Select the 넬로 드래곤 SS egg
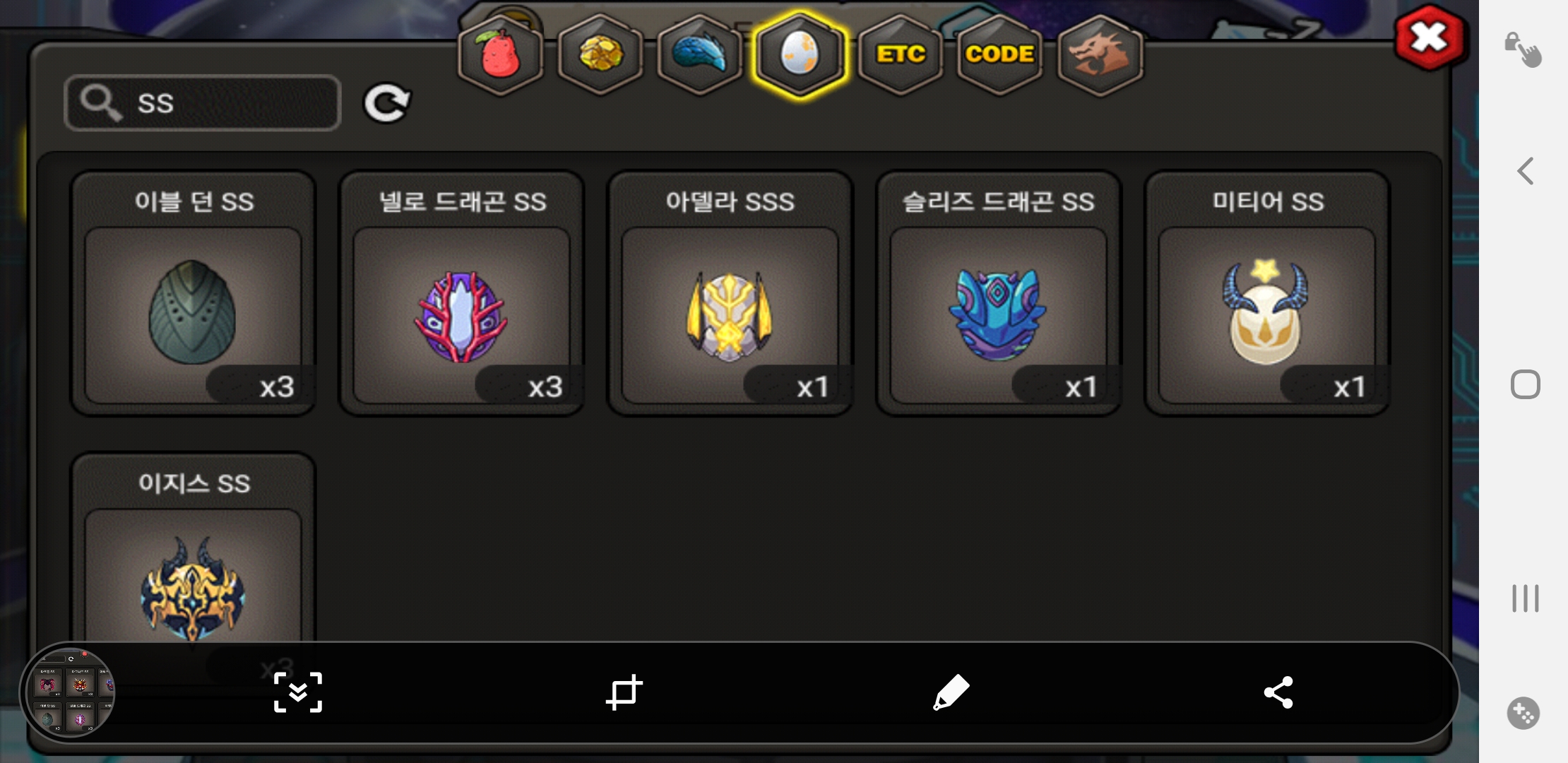The image size is (1568, 763). click(x=461, y=294)
